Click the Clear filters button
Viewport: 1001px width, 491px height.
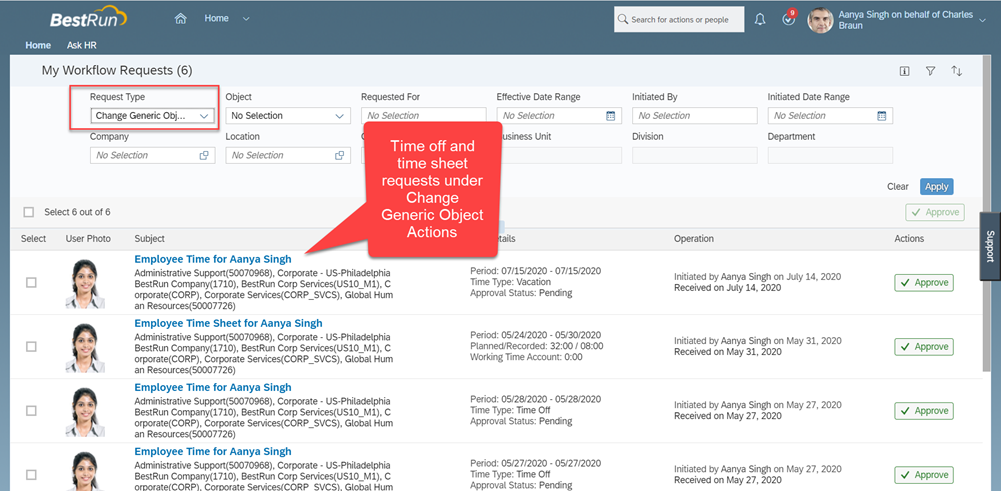click(898, 186)
